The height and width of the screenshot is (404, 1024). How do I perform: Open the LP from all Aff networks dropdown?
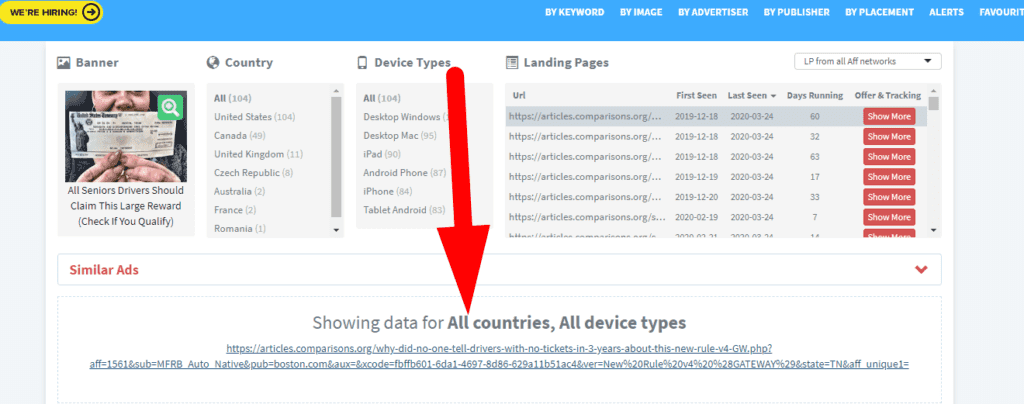click(867, 61)
